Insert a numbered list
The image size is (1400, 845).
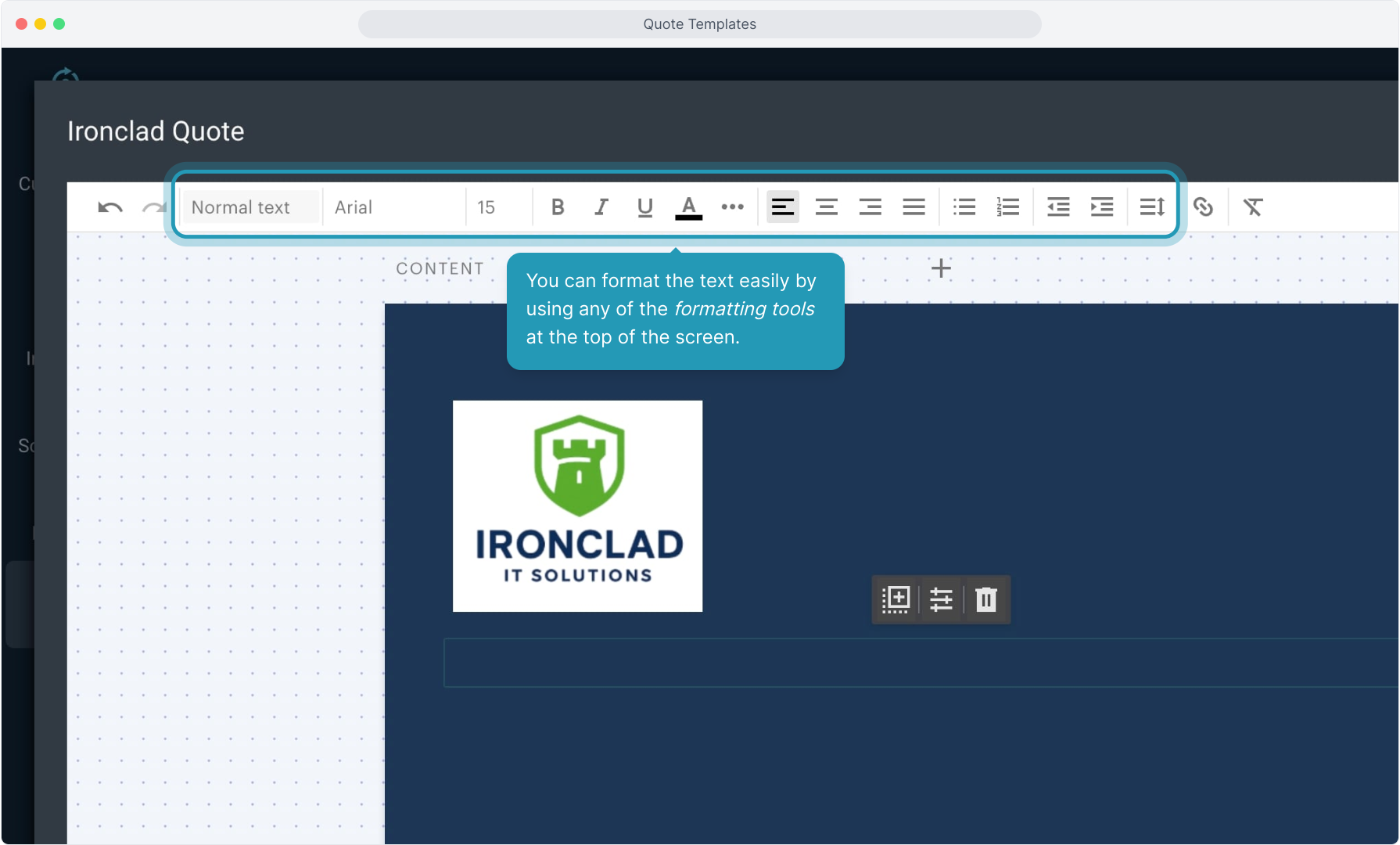click(1008, 207)
